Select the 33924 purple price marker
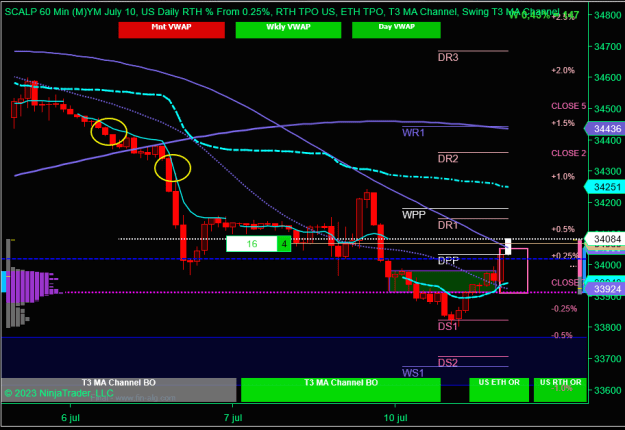This screenshot has width=625, height=430. pos(605,289)
